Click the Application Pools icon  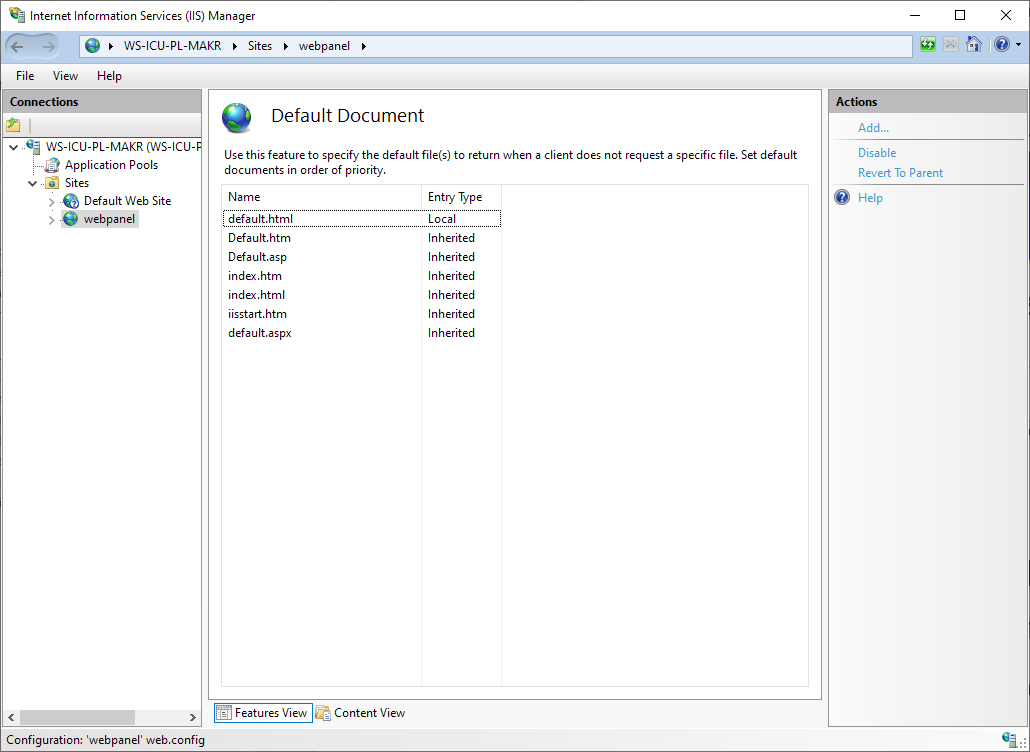(52, 165)
